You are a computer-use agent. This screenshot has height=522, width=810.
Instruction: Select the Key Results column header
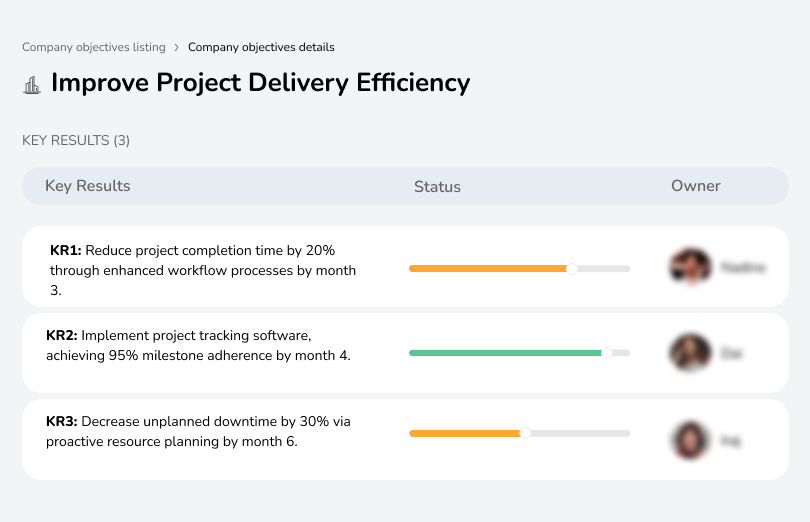click(87, 186)
